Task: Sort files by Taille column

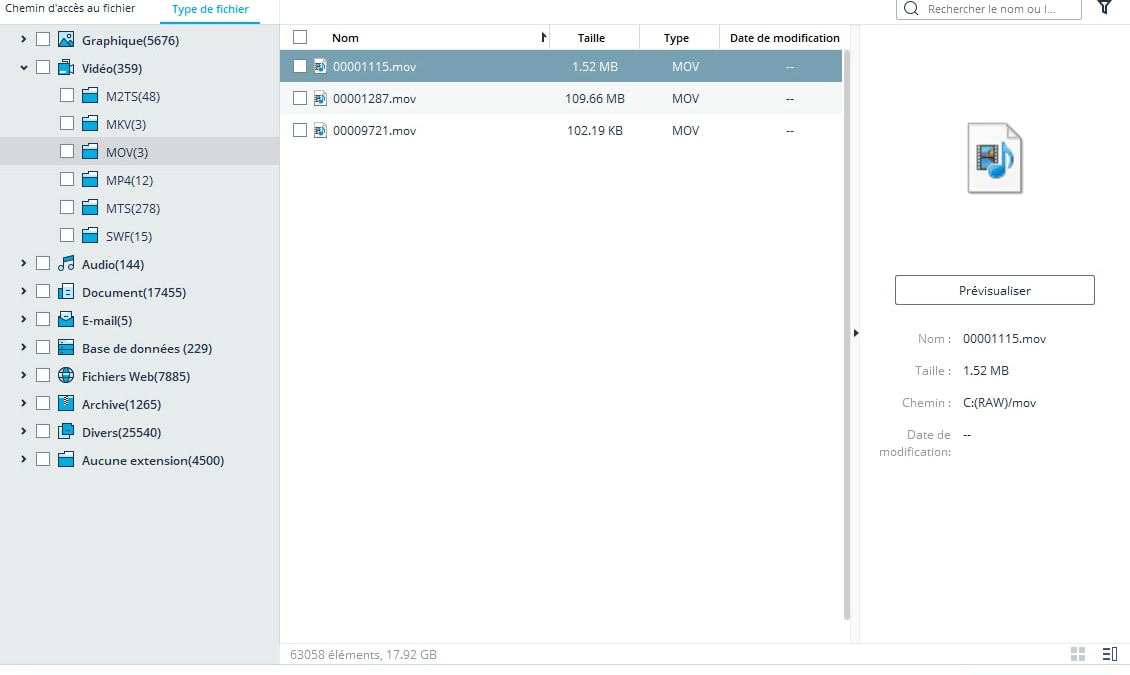Action: pos(591,38)
